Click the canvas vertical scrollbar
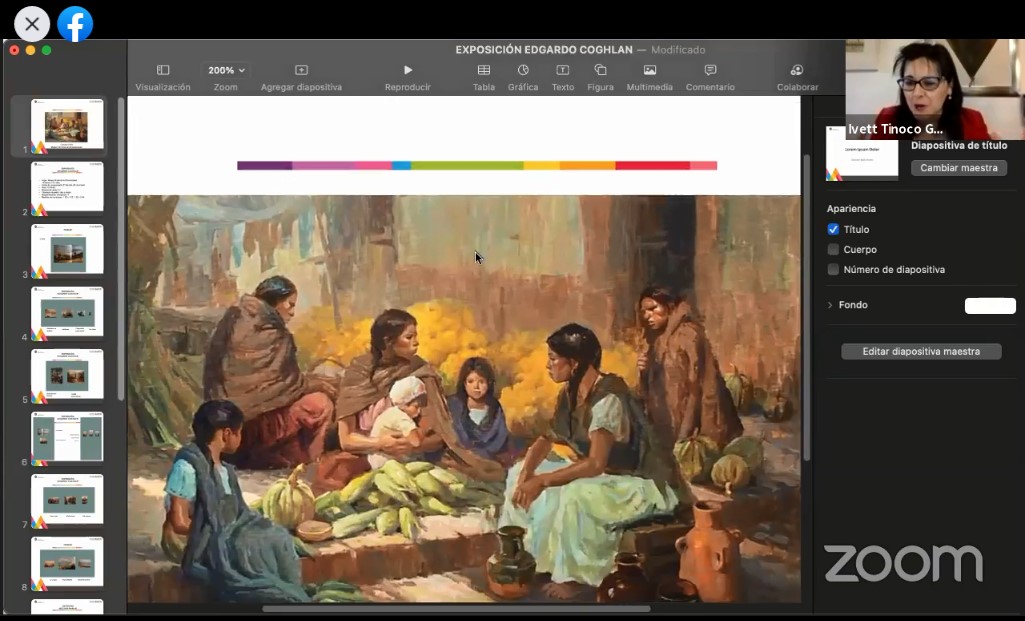This screenshot has height=621, width=1025. click(x=807, y=307)
